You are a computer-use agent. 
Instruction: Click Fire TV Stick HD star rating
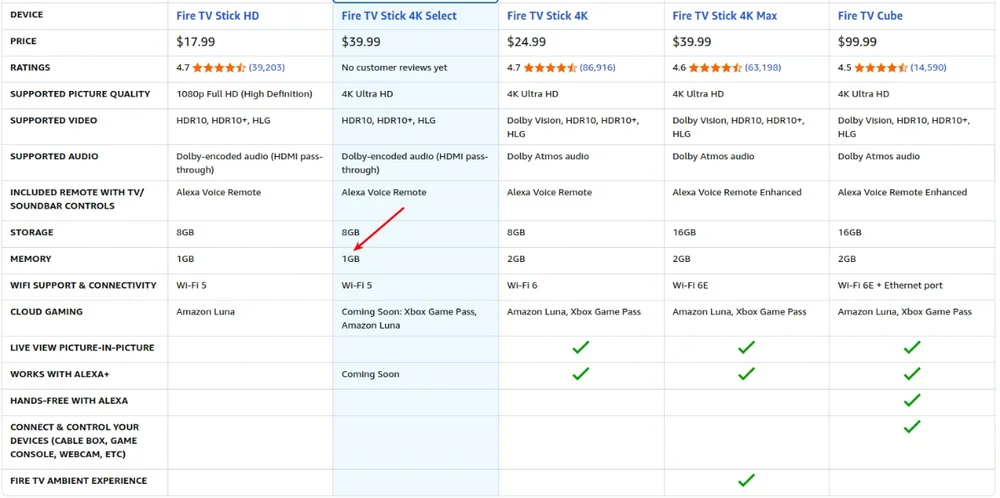point(219,68)
